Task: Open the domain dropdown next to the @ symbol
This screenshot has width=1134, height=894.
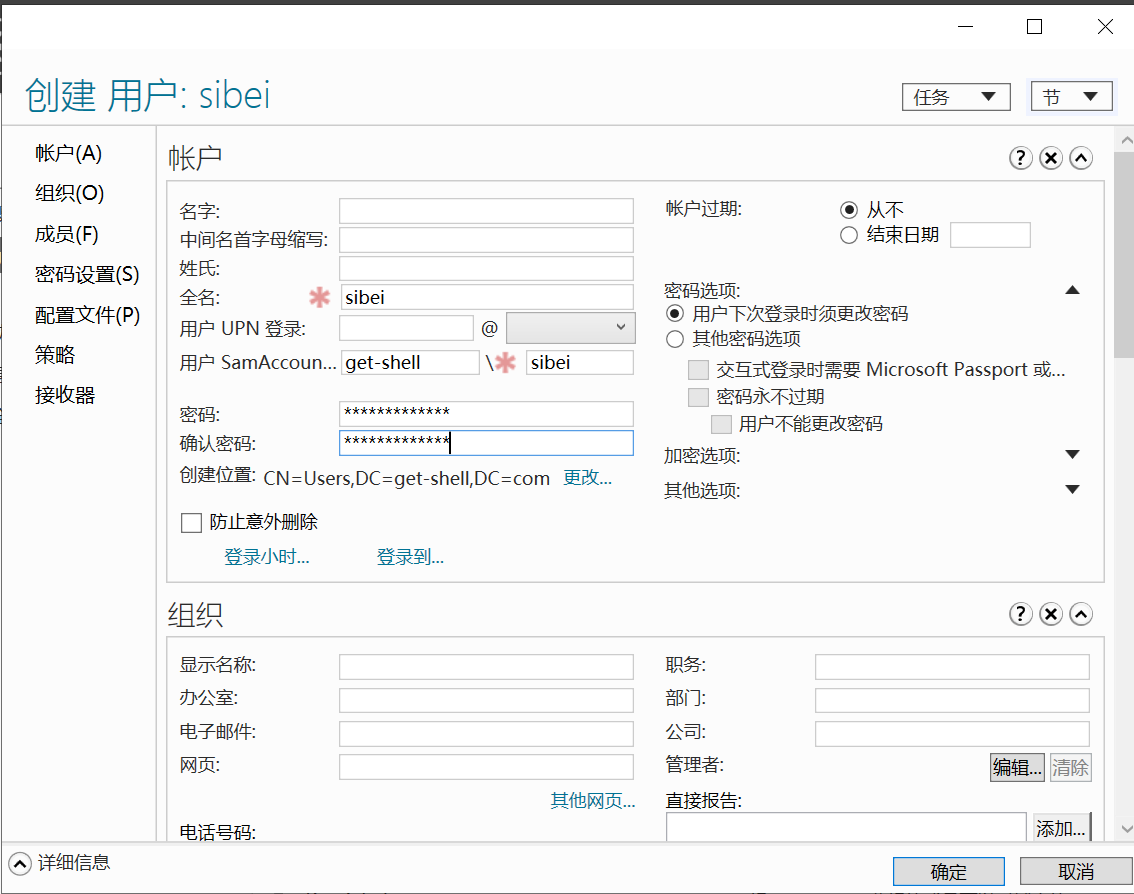Action: click(x=569, y=327)
